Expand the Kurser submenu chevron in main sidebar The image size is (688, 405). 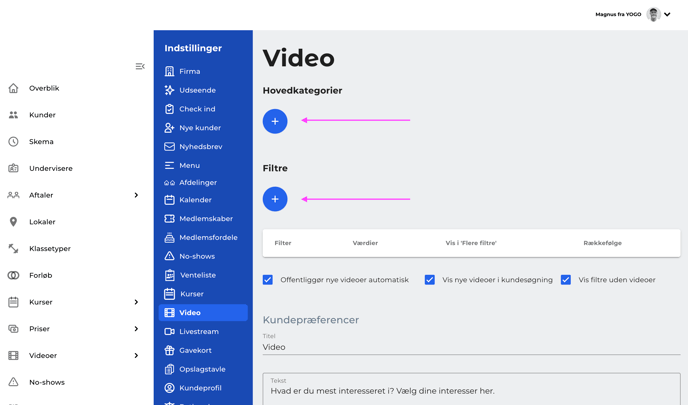click(136, 302)
